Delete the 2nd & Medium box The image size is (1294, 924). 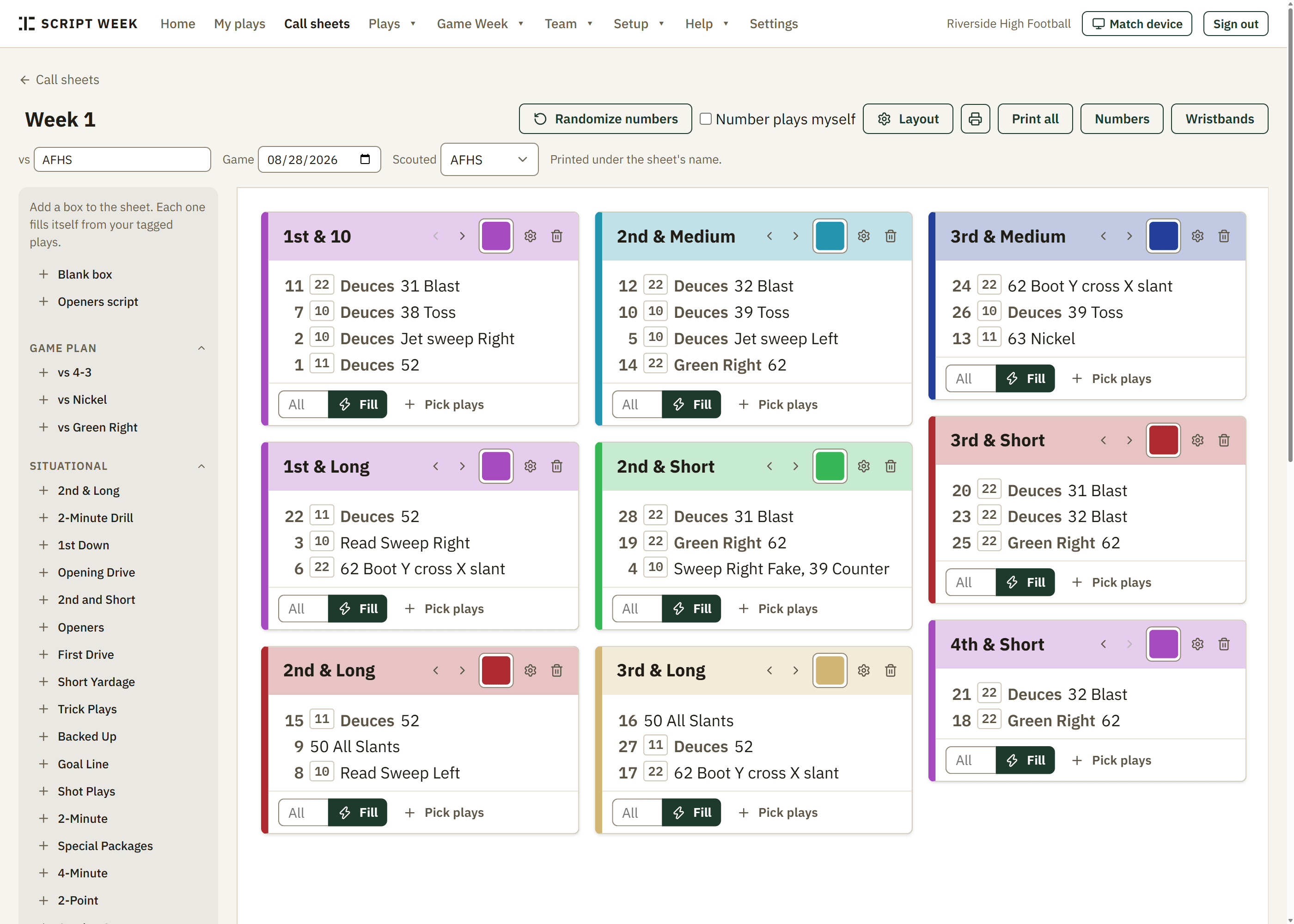coord(891,236)
